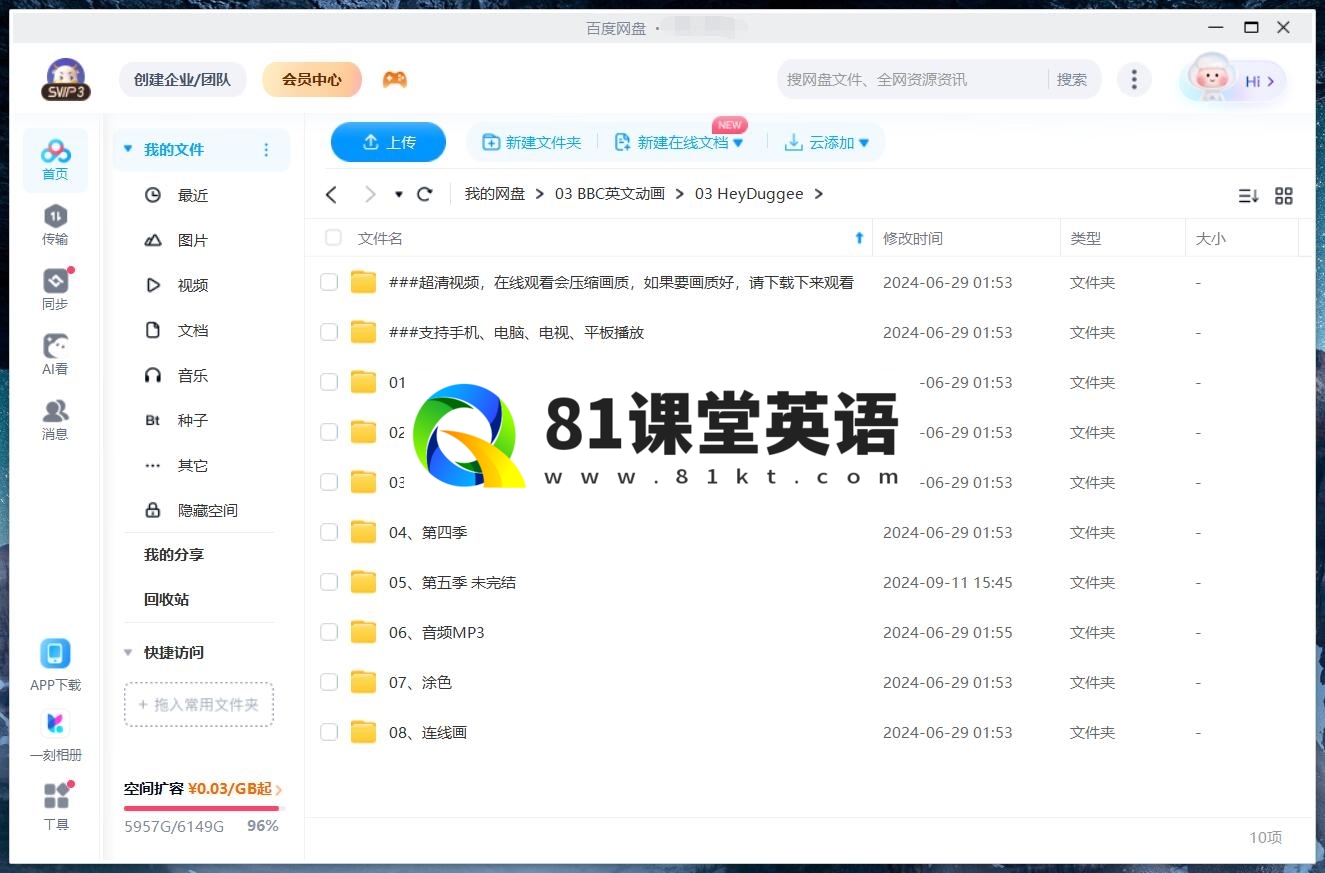Open the sort order options
Viewport: 1325px width, 873px height.
[1248, 196]
